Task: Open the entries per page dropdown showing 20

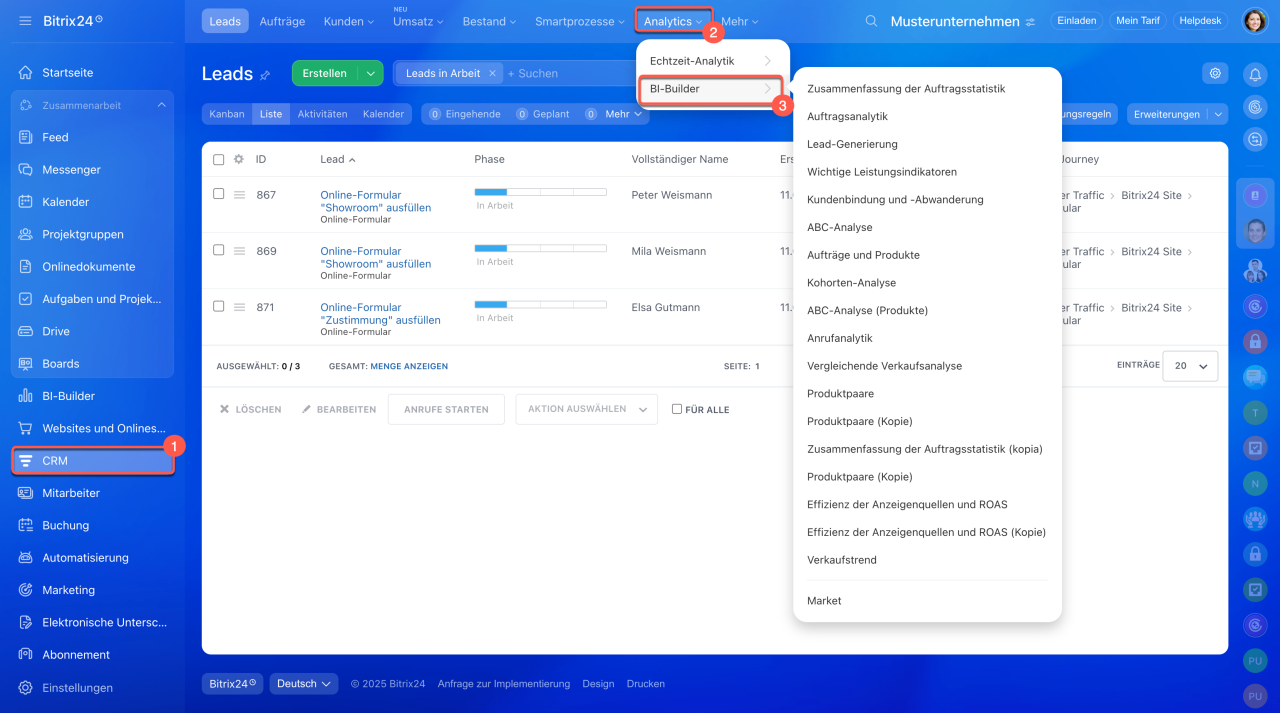Action: pyautogui.click(x=1191, y=366)
